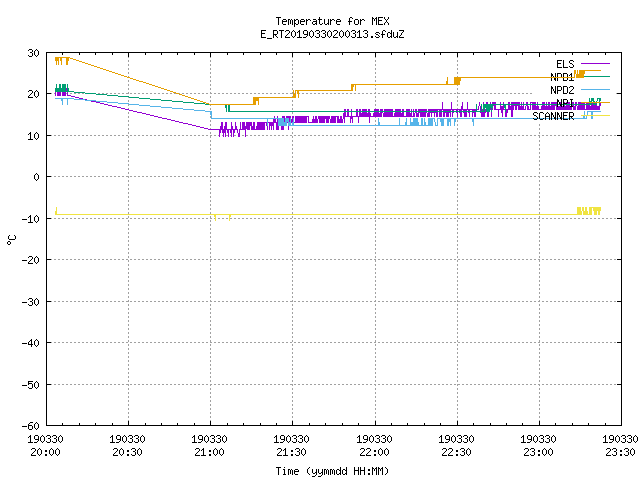640x480 pixels.
Task: Click the y-axis label -30
Action: 31,302
